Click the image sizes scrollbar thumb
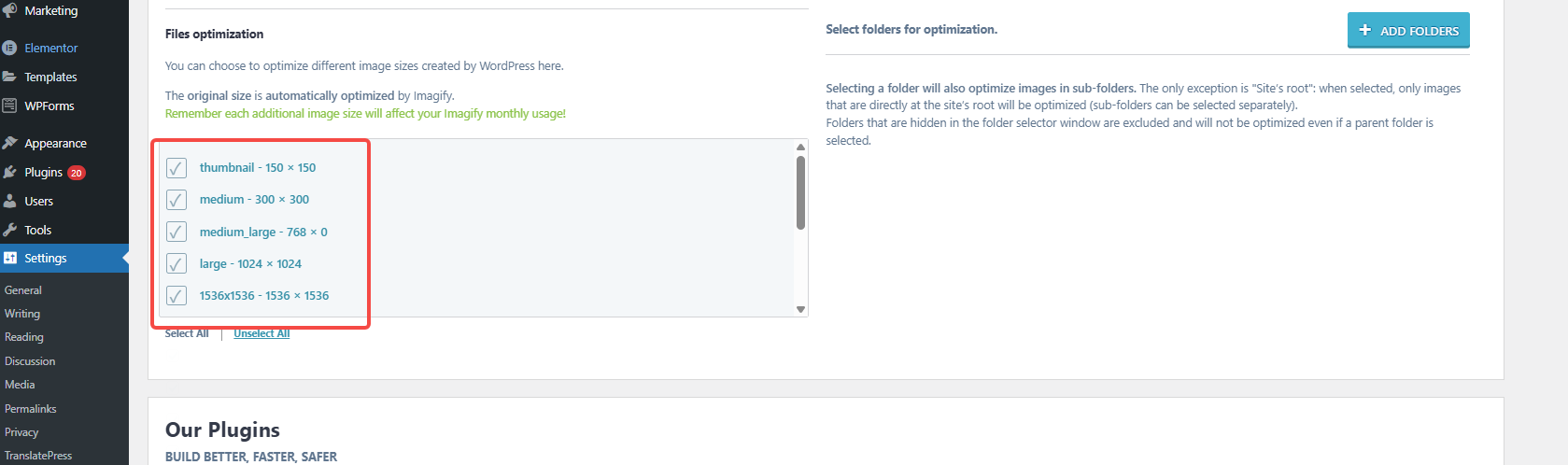This screenshot has height=465, width=1568. (800, 192)
